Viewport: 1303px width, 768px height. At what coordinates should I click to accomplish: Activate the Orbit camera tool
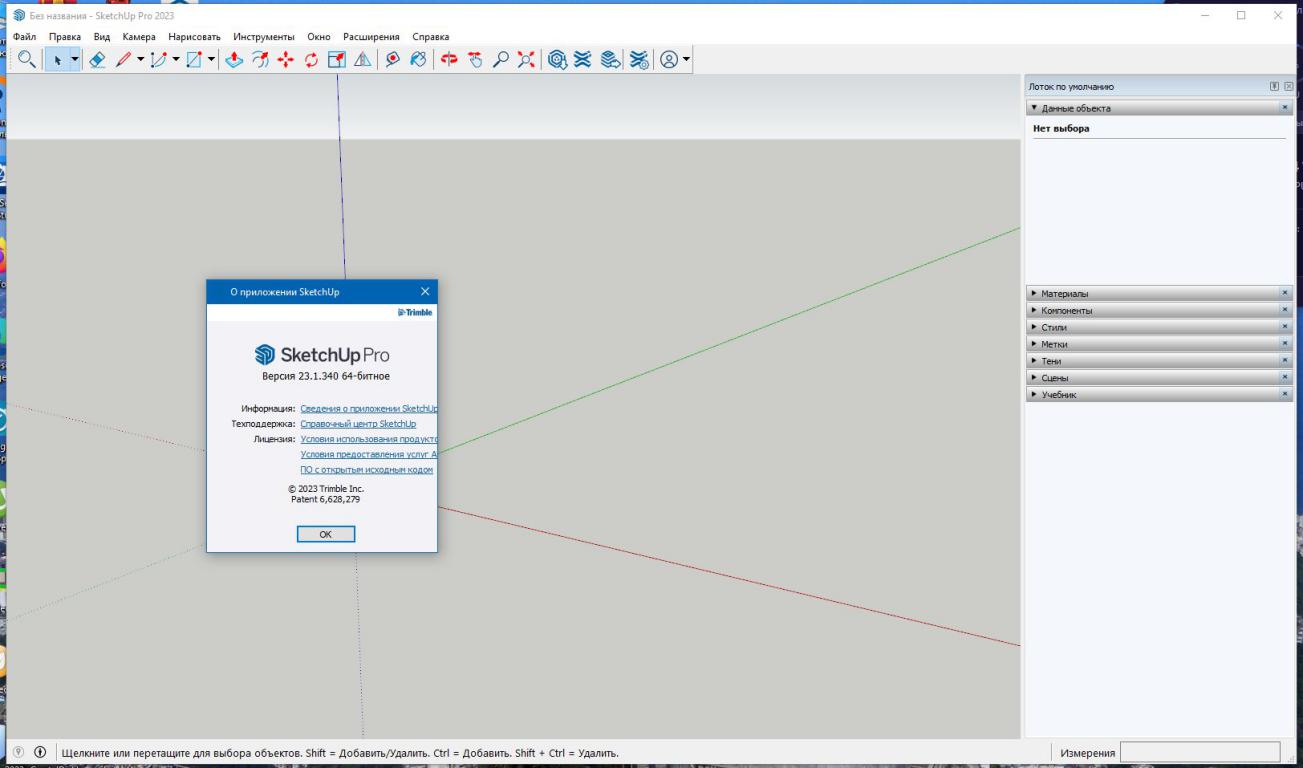point(449,60)
